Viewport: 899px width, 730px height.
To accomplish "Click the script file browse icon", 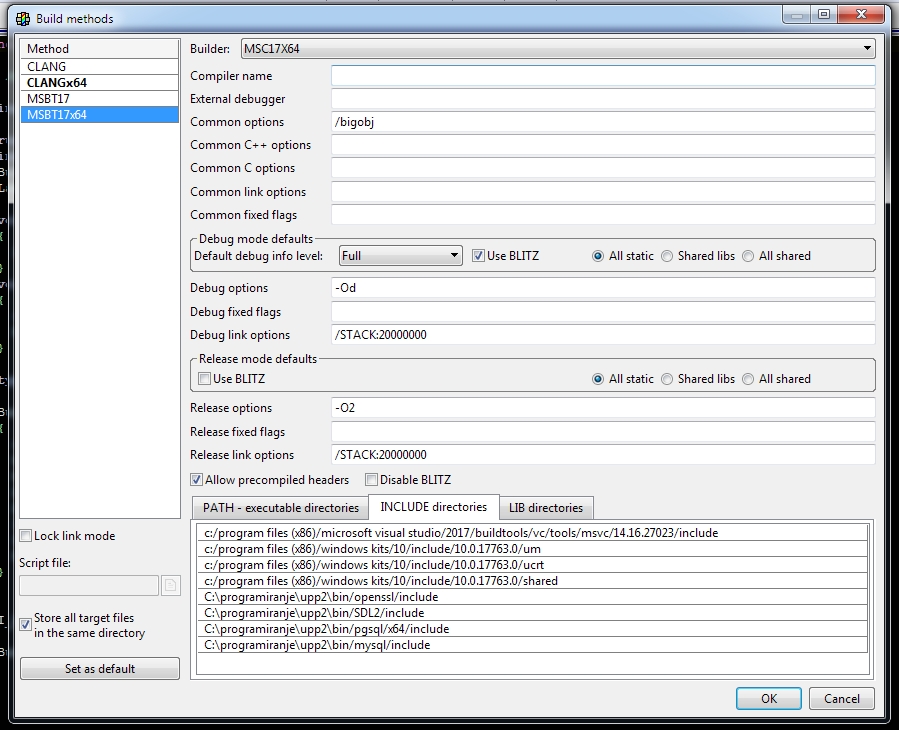I will point(170,585).
